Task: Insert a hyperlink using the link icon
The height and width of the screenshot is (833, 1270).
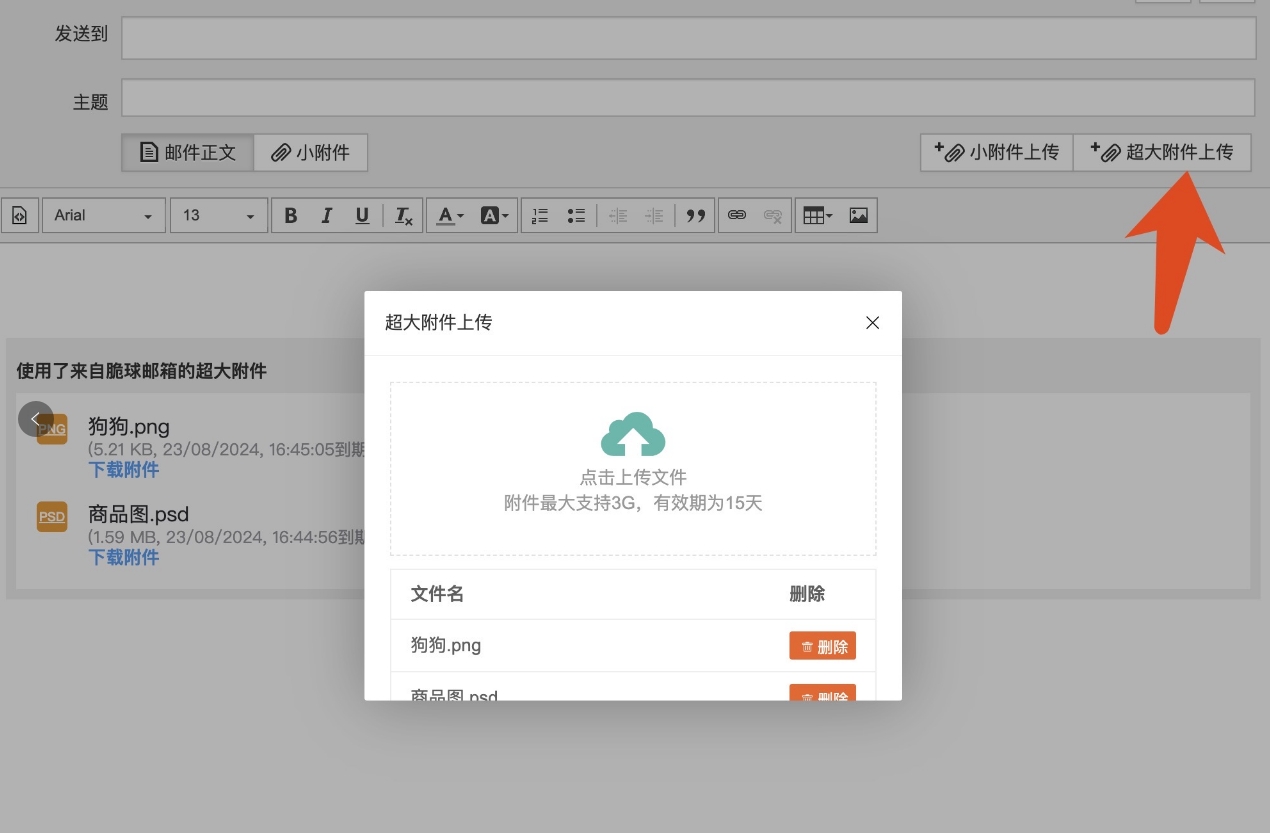Action: tap(735, 214)
